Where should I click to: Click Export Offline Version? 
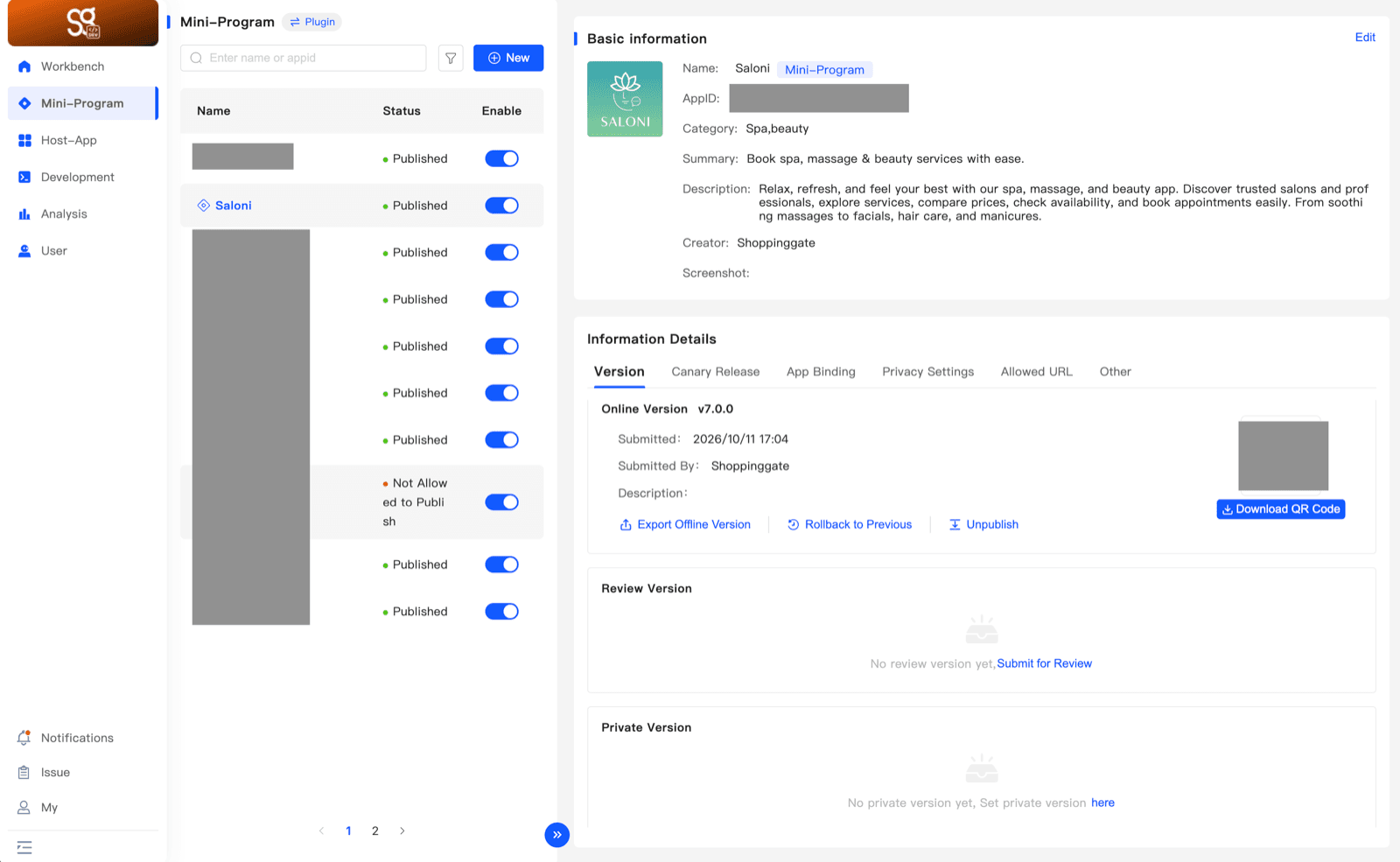[x=685, y=525]
